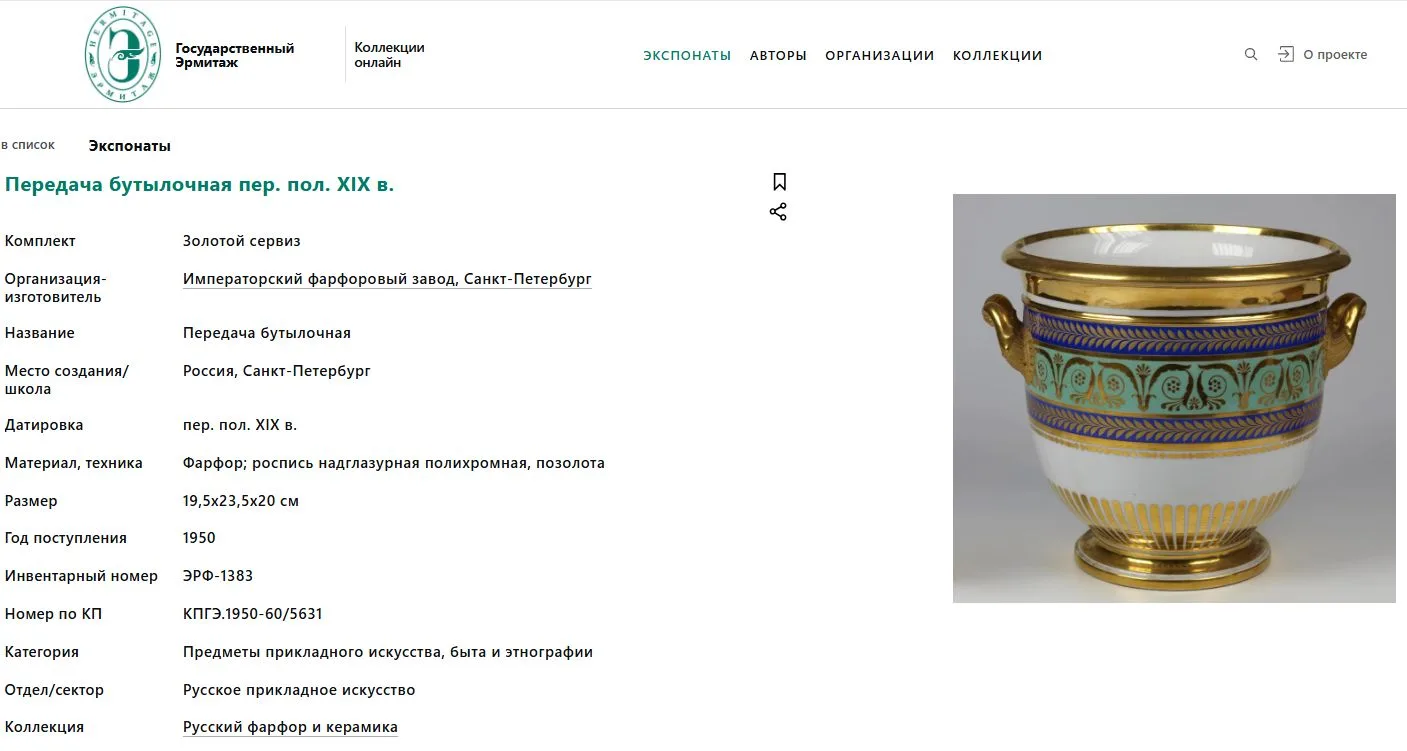The width and height of the screenshot is (1407, 751).
Task: Open the Императорский фарфоровый завод link
Action: coord(387,279)
